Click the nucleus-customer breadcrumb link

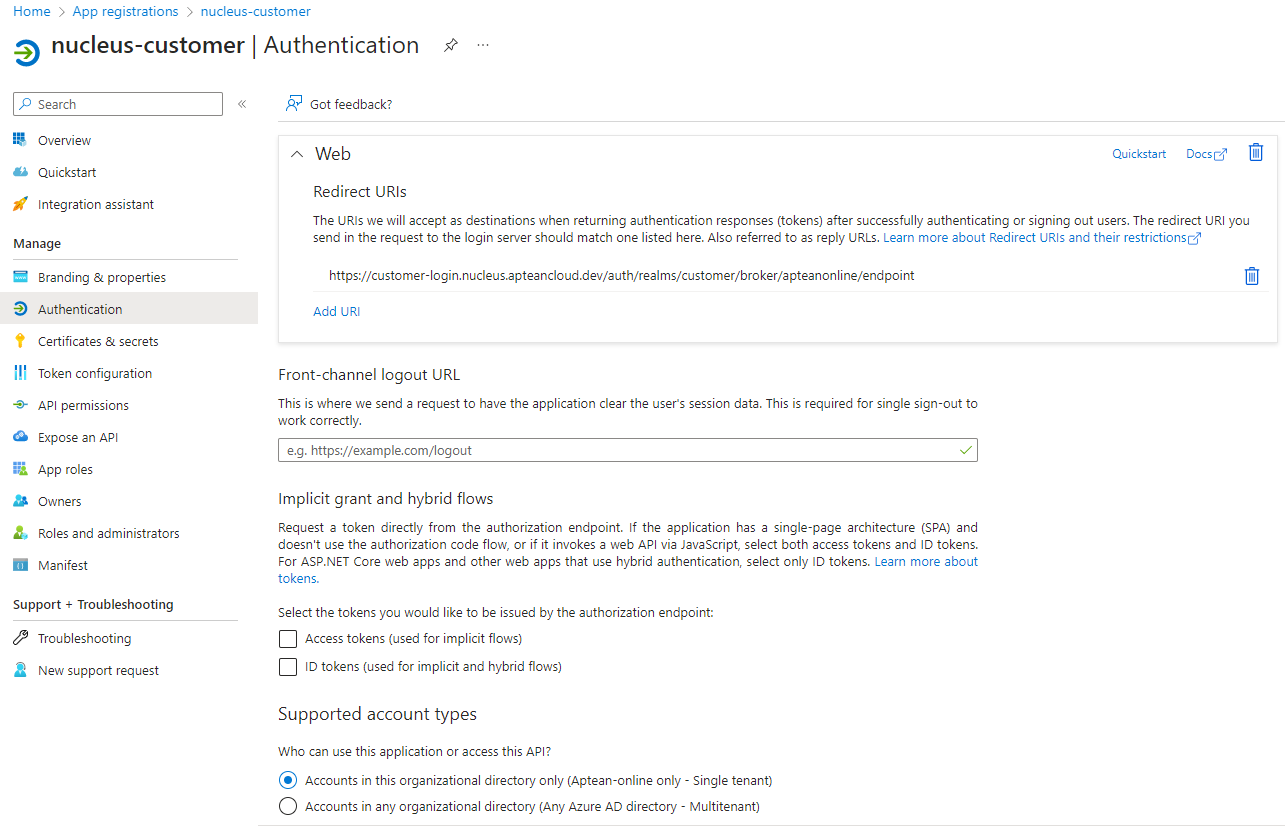point(256,12)
